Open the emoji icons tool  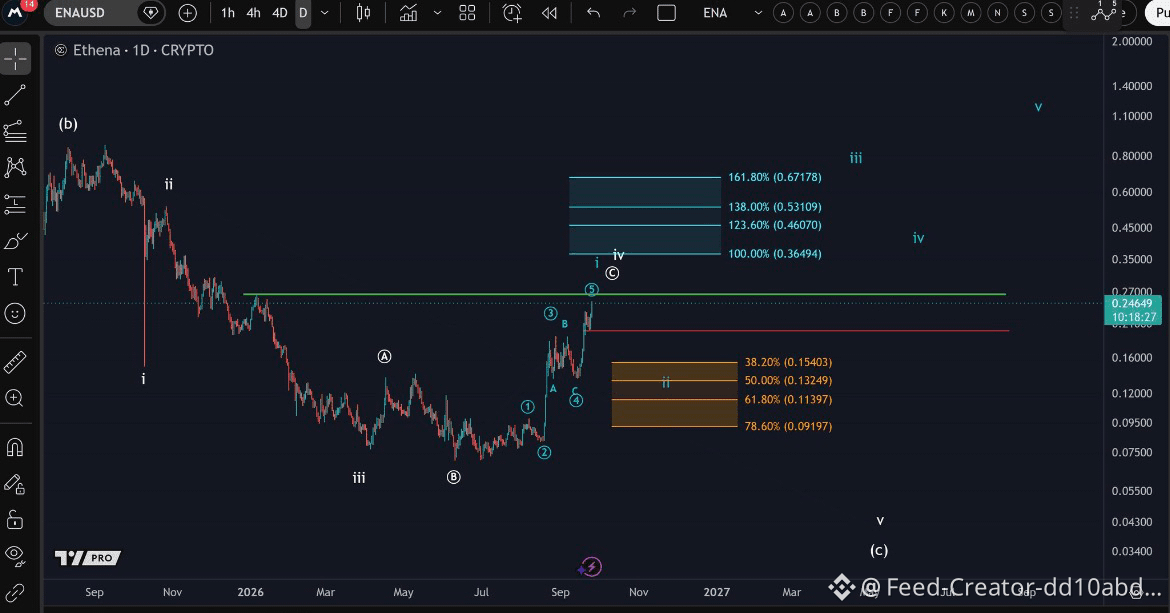pos(15,314)
